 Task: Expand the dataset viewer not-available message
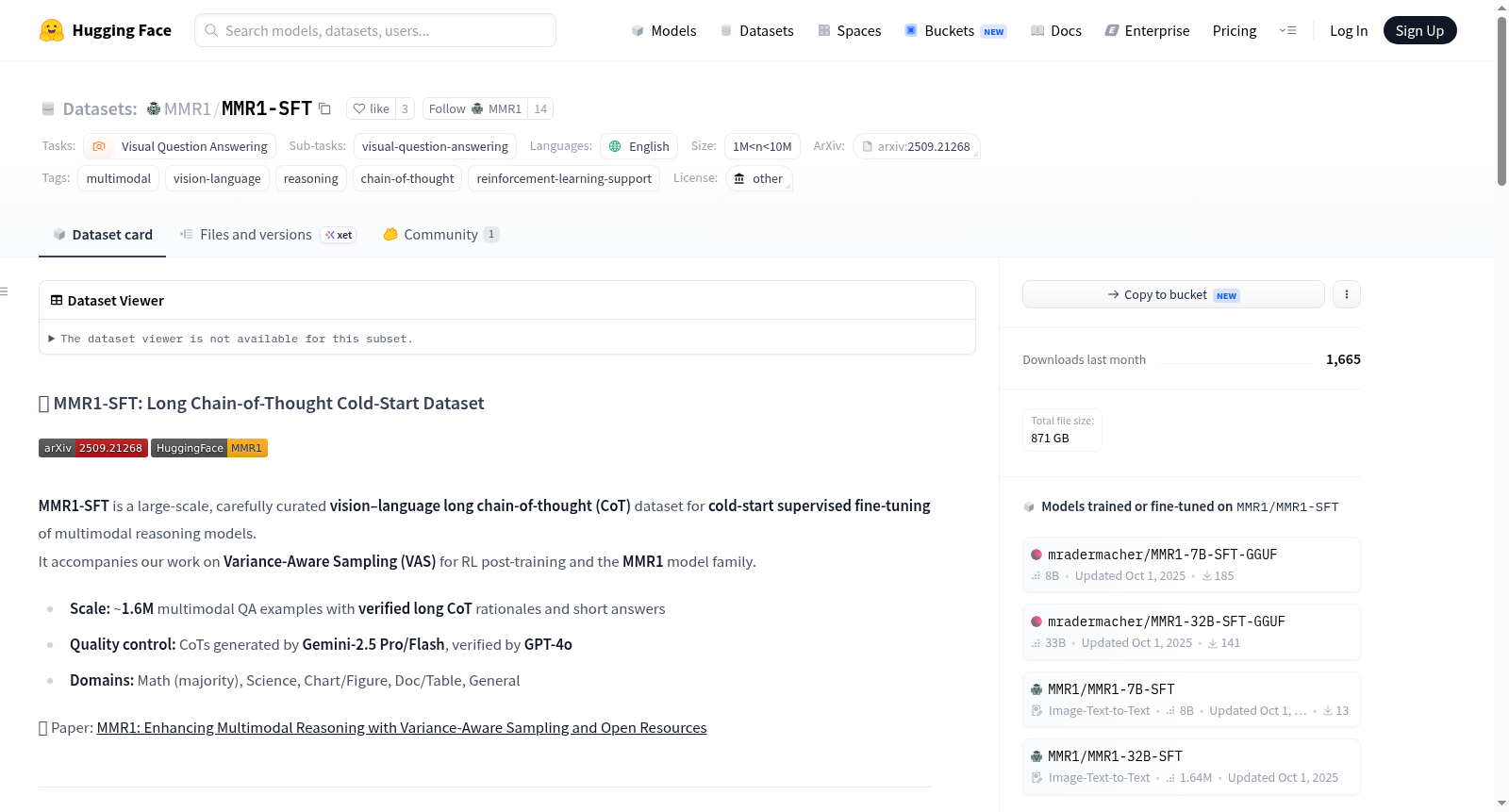[x=231, y=339]
